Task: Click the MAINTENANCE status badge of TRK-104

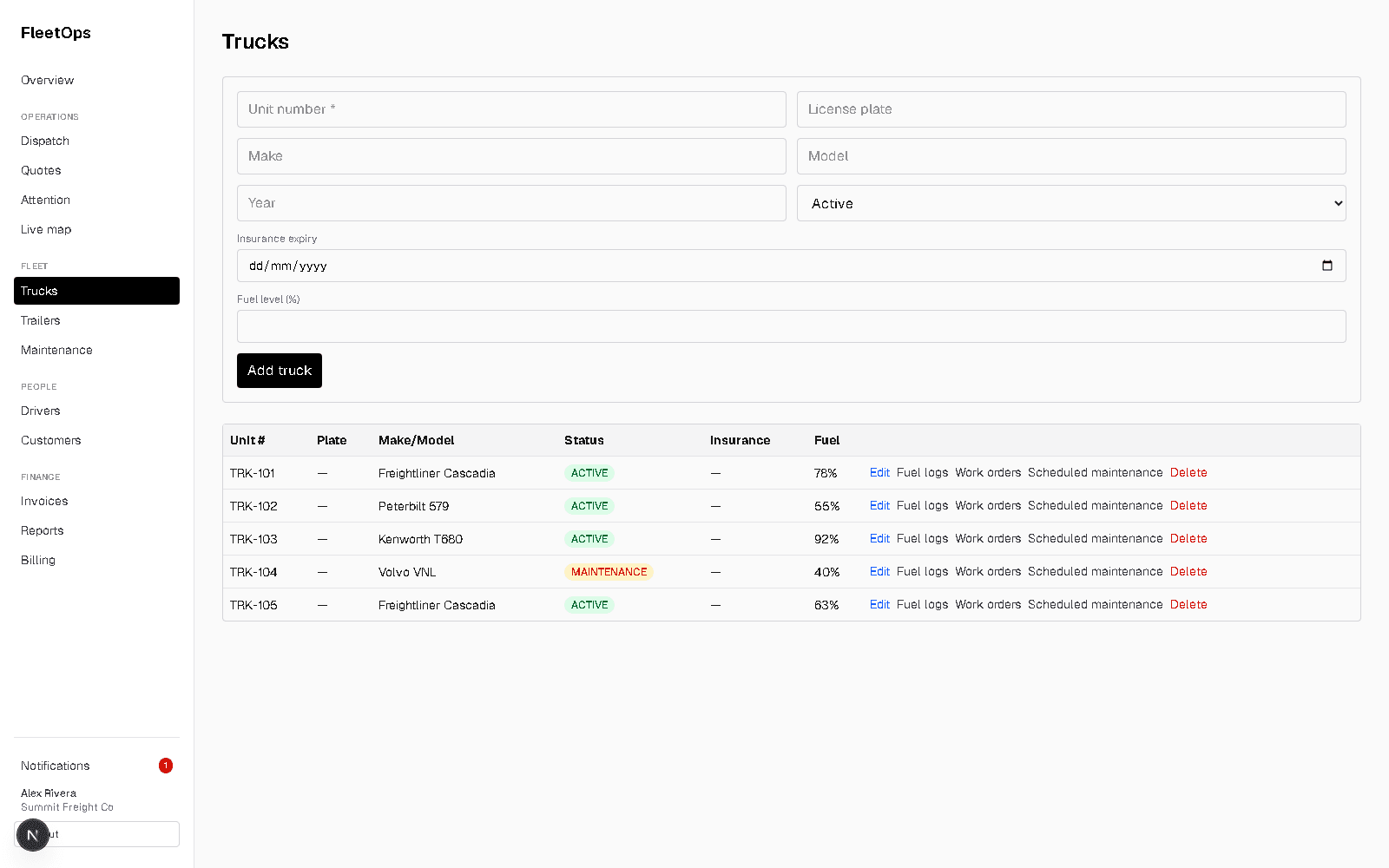Action: (x=609, y=572)
